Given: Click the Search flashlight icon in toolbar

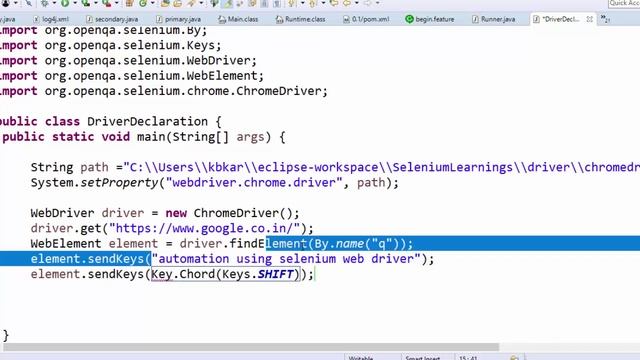Looking at the screenshot, I should coord(191,3).
